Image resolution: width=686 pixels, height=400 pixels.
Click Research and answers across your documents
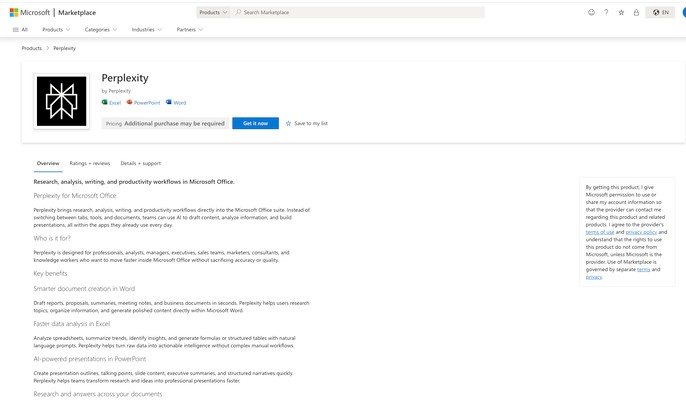tap(98, 394)
